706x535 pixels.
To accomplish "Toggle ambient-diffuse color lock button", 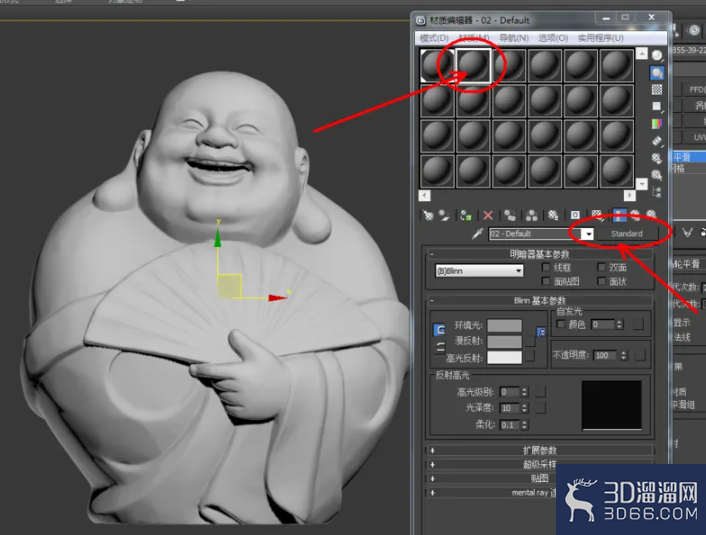I will [439, 330].
